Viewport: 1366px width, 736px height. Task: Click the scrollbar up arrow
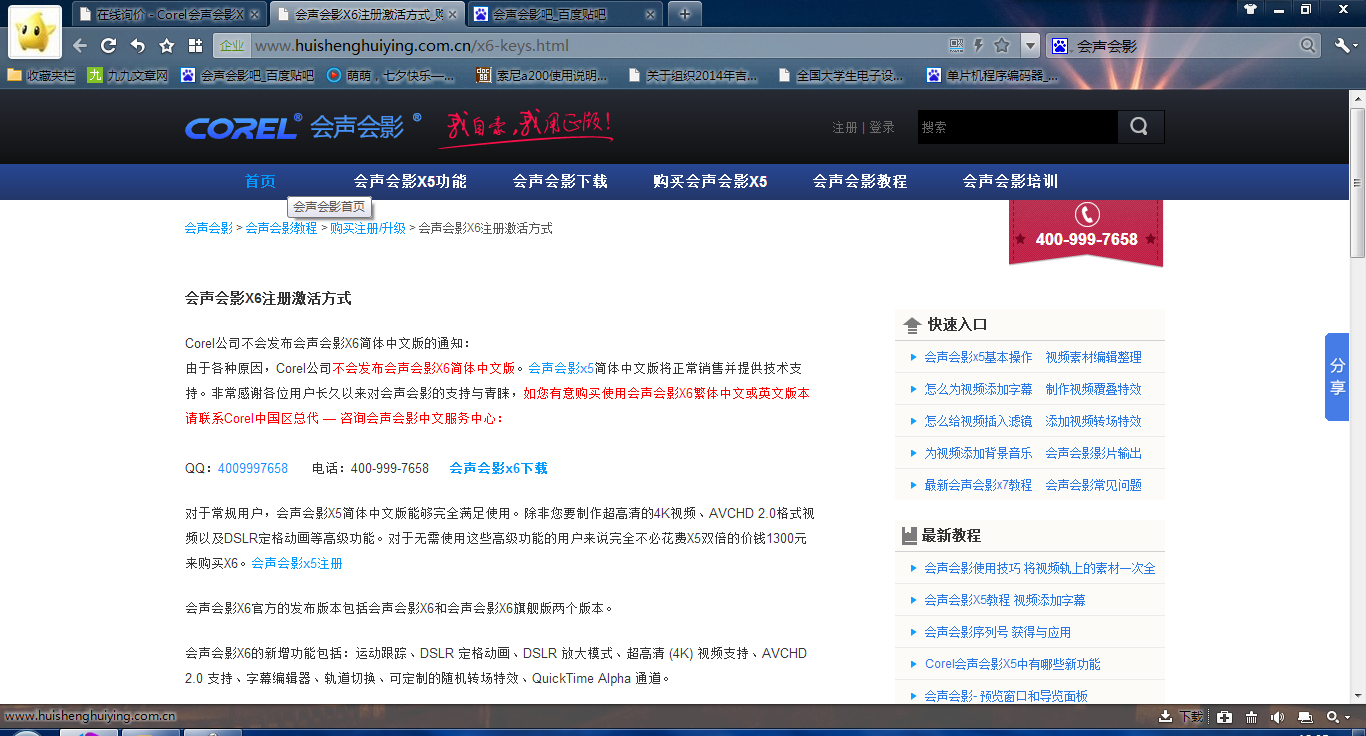tap(1357, 98)
